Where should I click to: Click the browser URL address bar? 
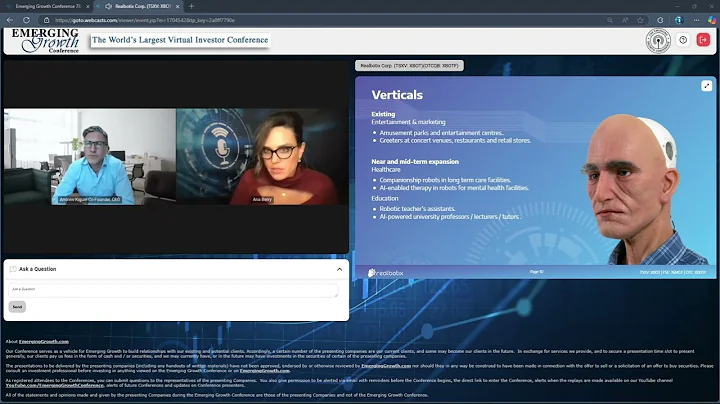pyautogui.click(x=321, y=20)
